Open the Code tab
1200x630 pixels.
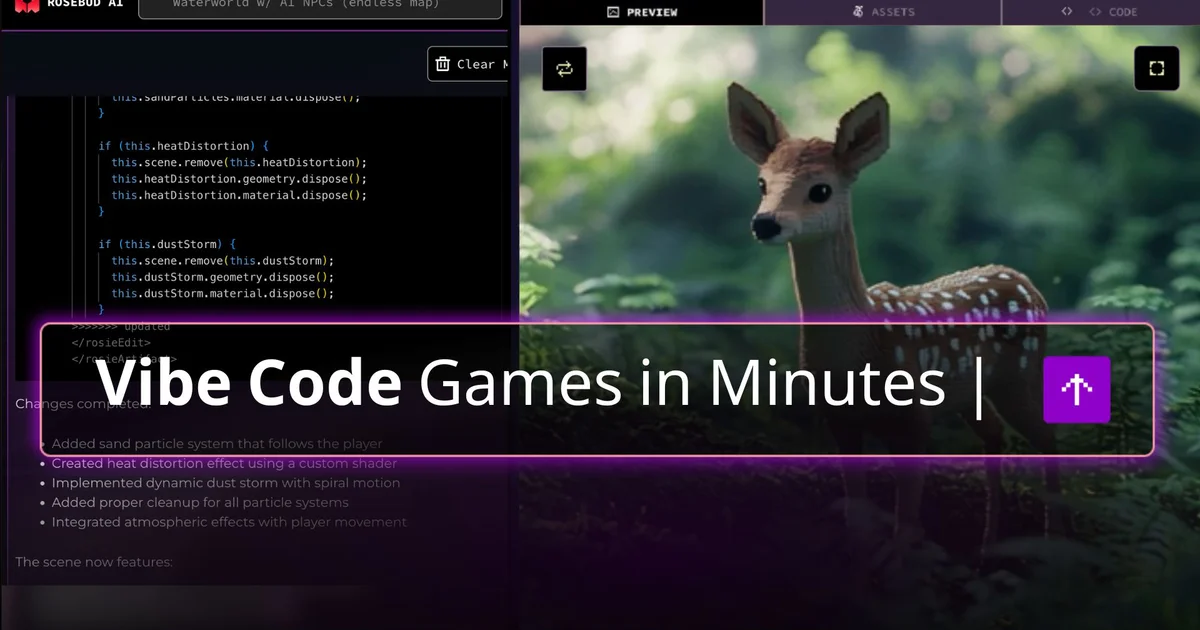(1112, 12)
